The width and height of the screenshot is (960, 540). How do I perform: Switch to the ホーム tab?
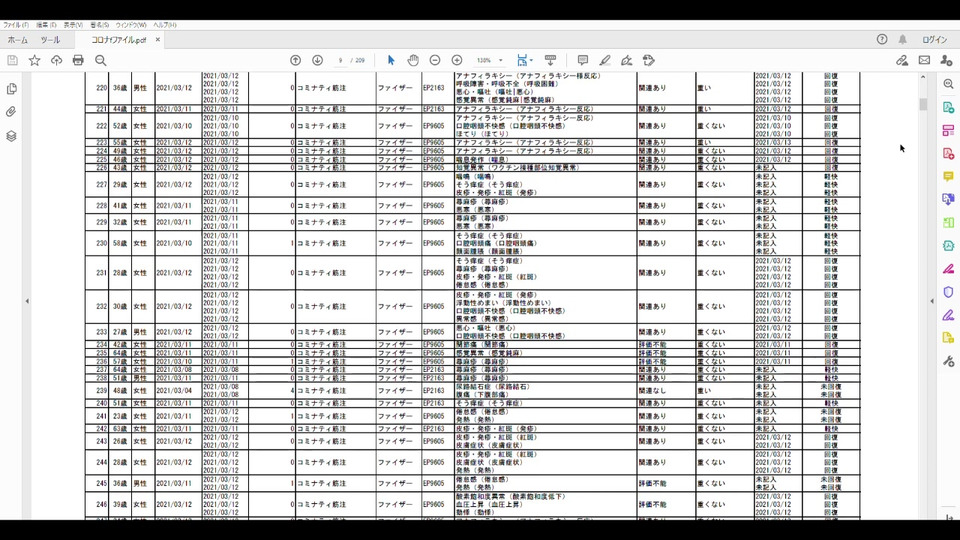point(18,40)
